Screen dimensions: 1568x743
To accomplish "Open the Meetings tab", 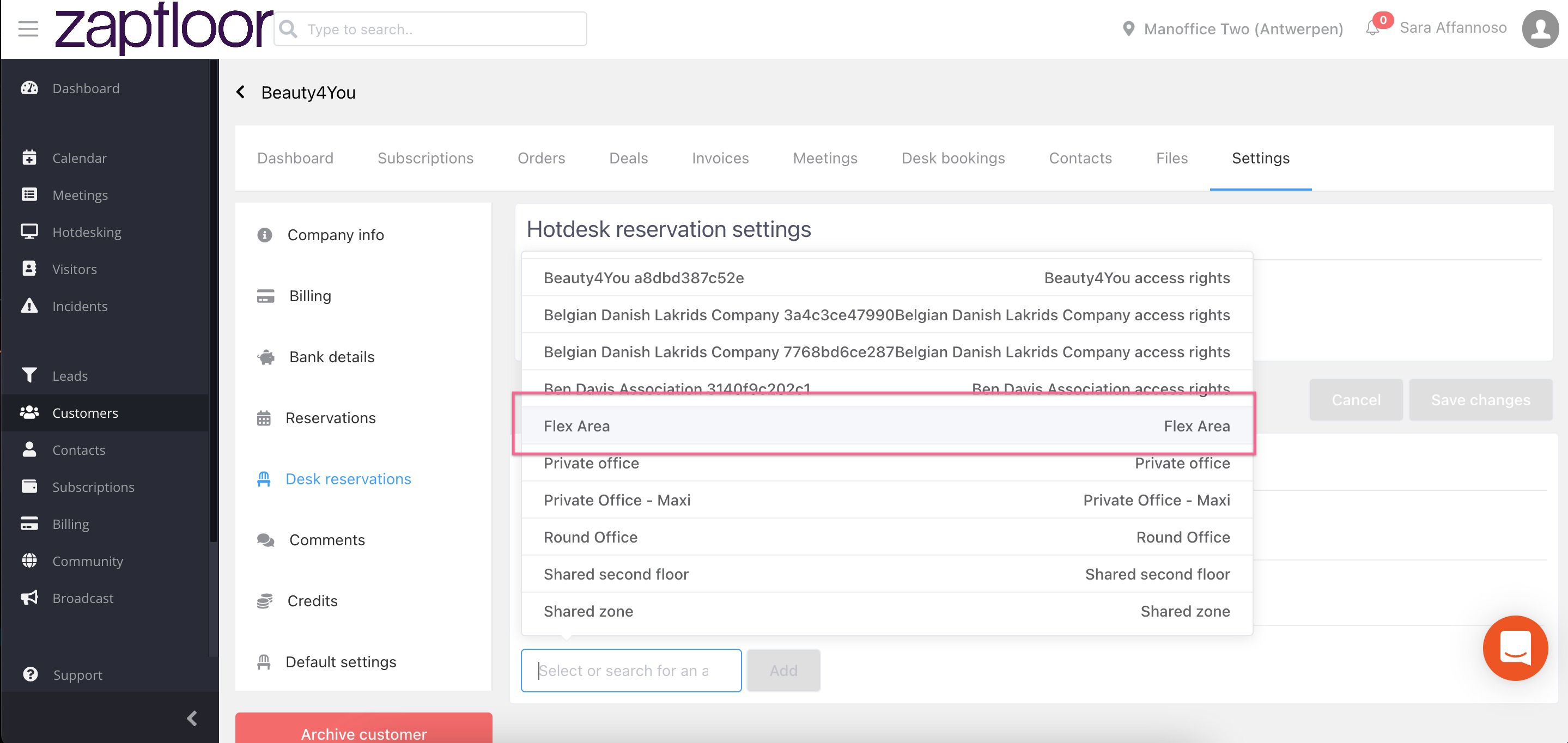I will tap(825, 158).
